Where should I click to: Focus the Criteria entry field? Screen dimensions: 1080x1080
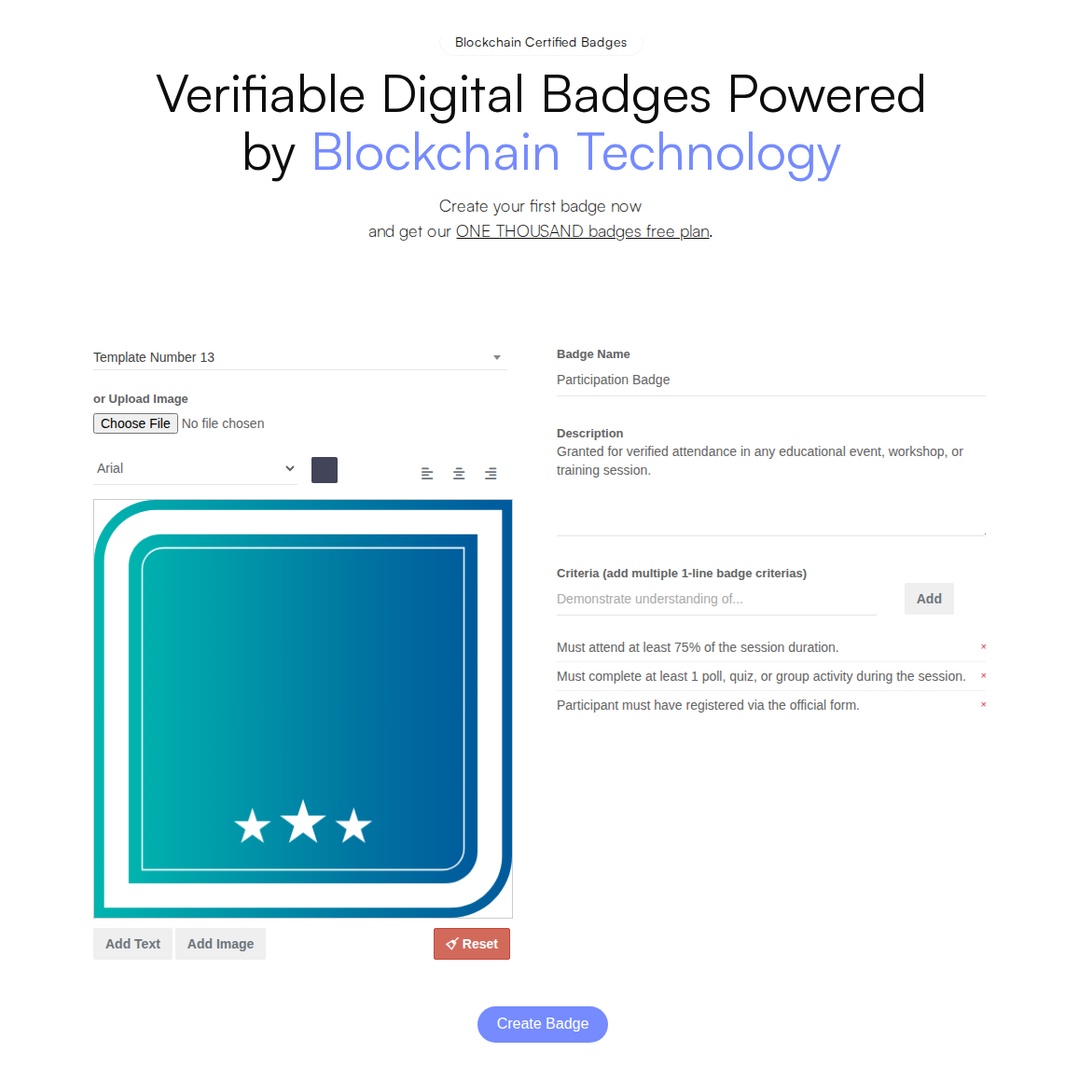click(716, 599)
